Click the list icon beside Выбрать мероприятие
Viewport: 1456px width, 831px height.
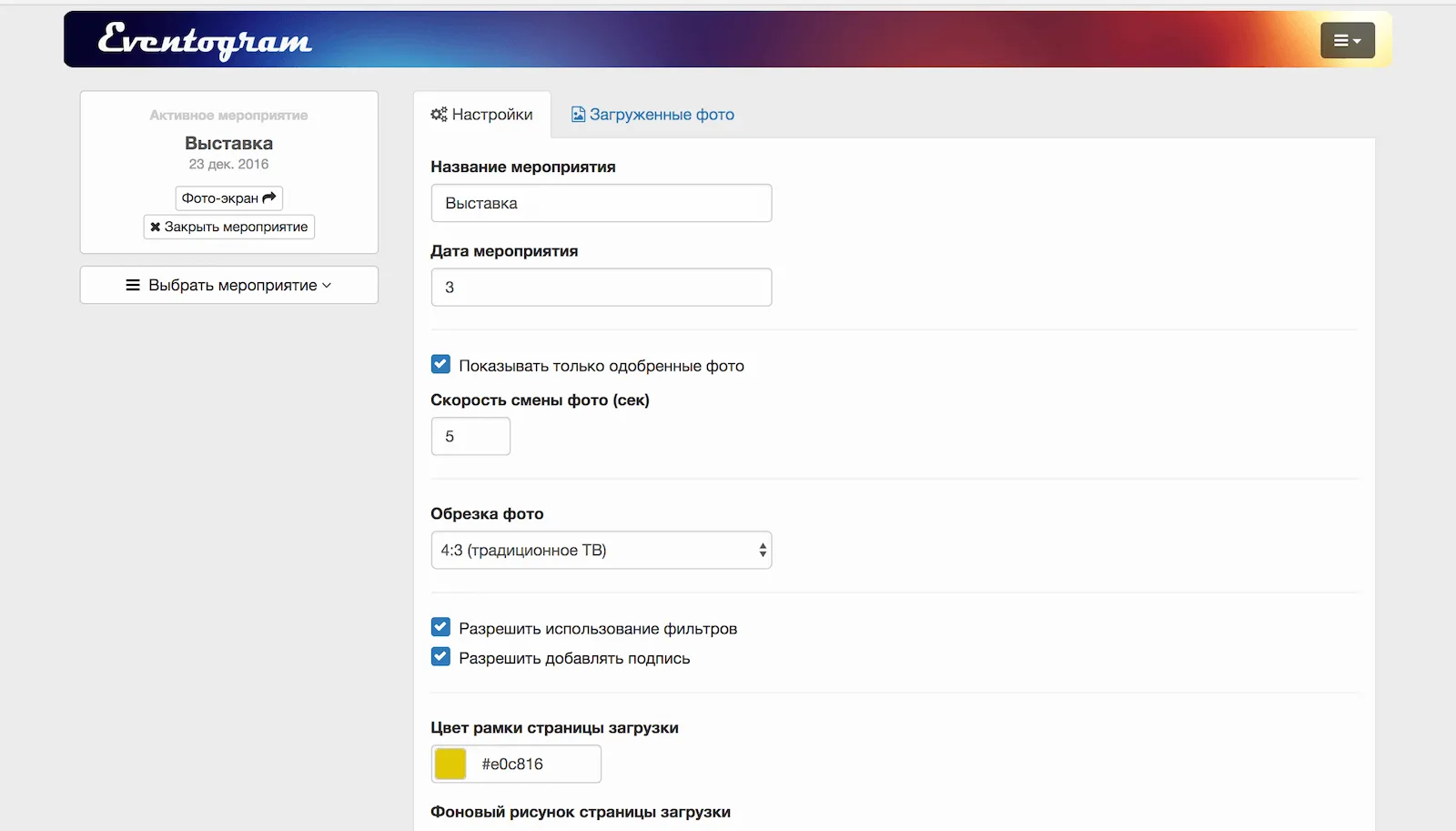tap(133, 285)
